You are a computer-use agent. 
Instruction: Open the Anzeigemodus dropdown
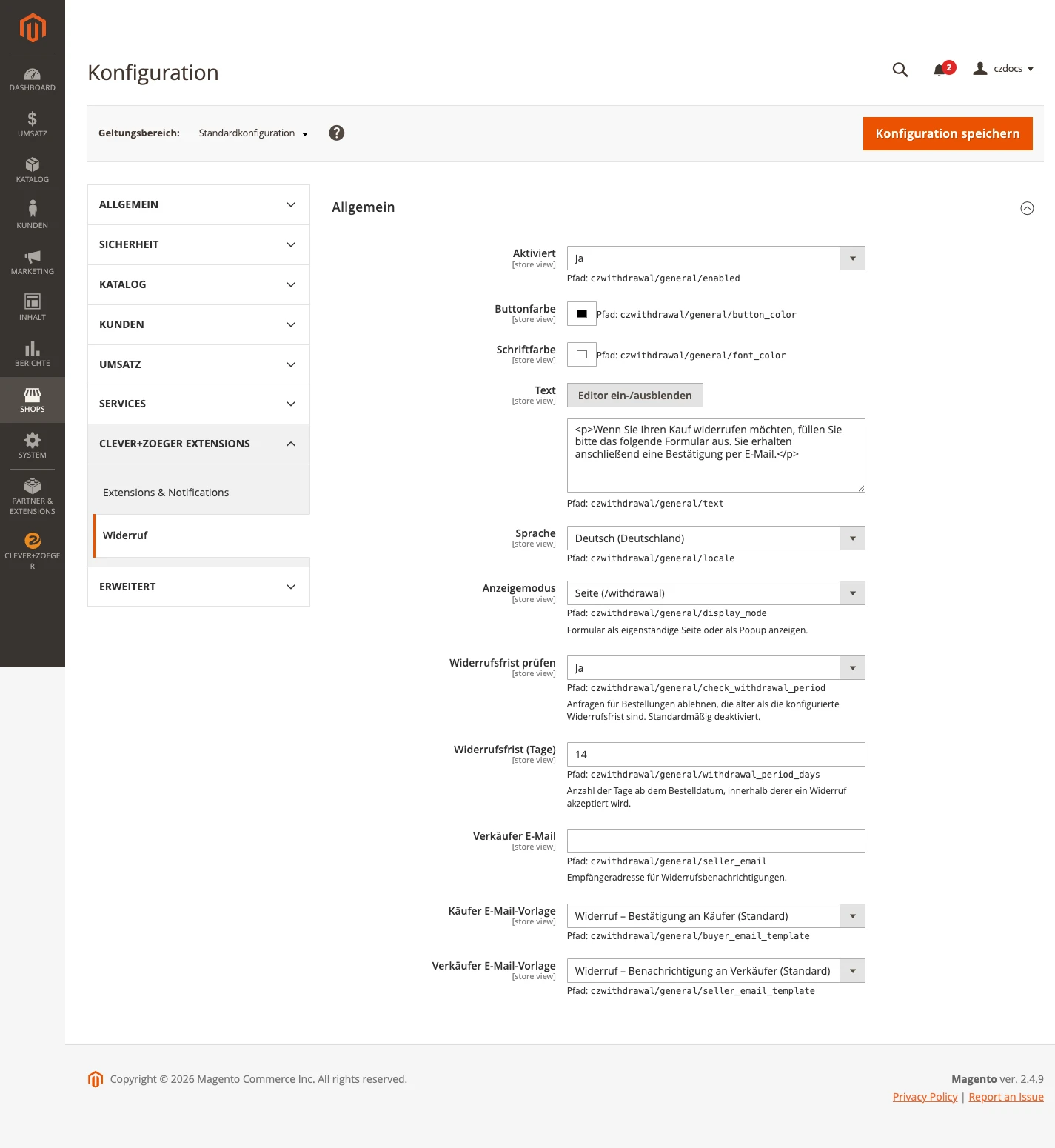pos(716,593)
